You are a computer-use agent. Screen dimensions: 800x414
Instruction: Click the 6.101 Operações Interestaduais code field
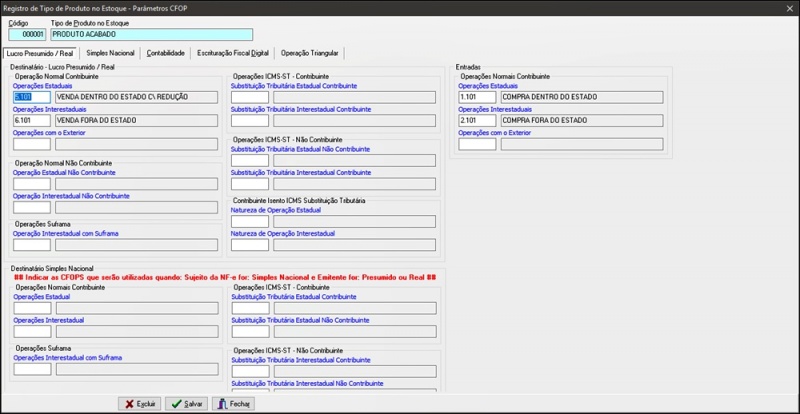[x=32, y=120]
